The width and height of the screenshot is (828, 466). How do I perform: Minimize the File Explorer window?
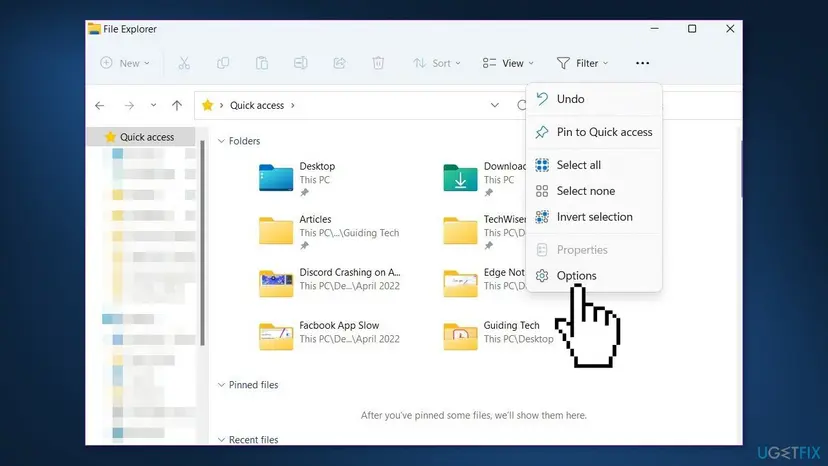654,29
